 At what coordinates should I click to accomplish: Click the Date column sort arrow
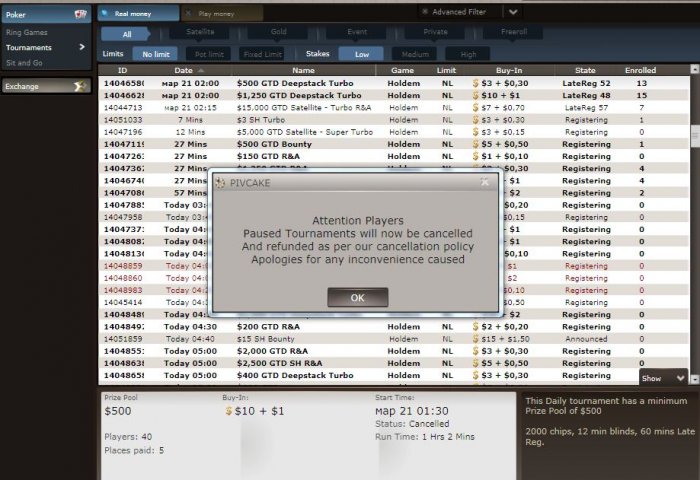[201, 71]
